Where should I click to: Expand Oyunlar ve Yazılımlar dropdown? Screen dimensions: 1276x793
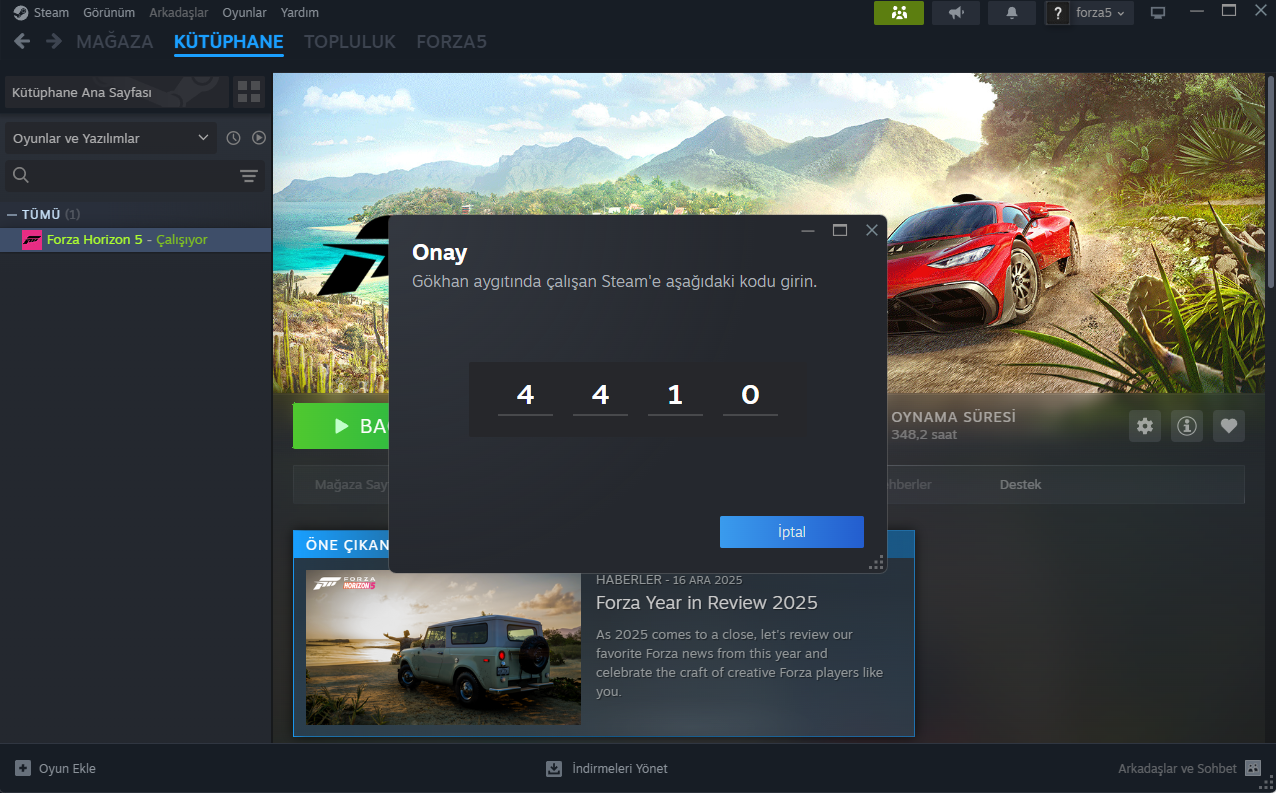pos(111,138)
